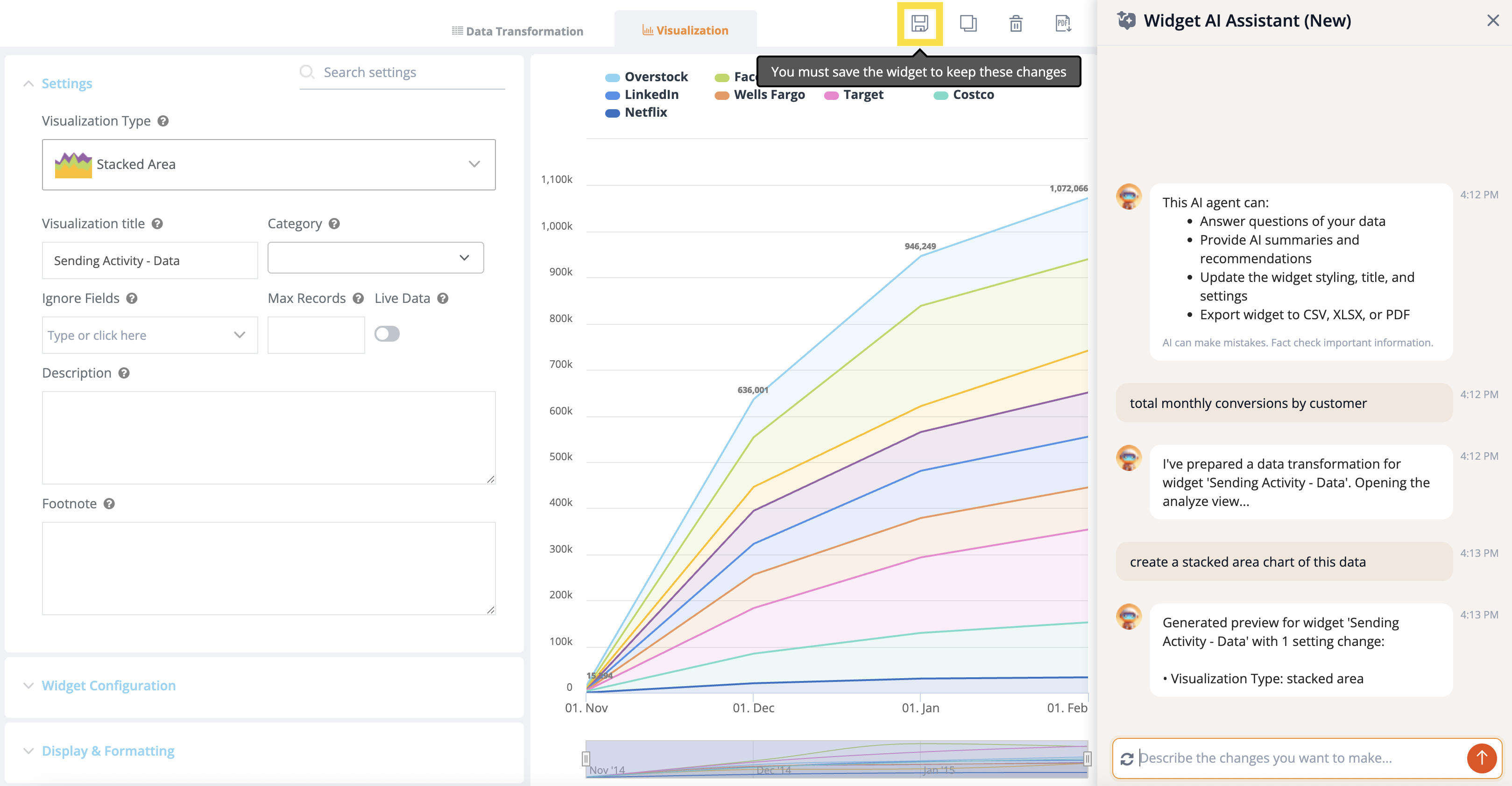1512x786 pixels.
Task: Click the delete widget trash icon
Action: 1016,23
